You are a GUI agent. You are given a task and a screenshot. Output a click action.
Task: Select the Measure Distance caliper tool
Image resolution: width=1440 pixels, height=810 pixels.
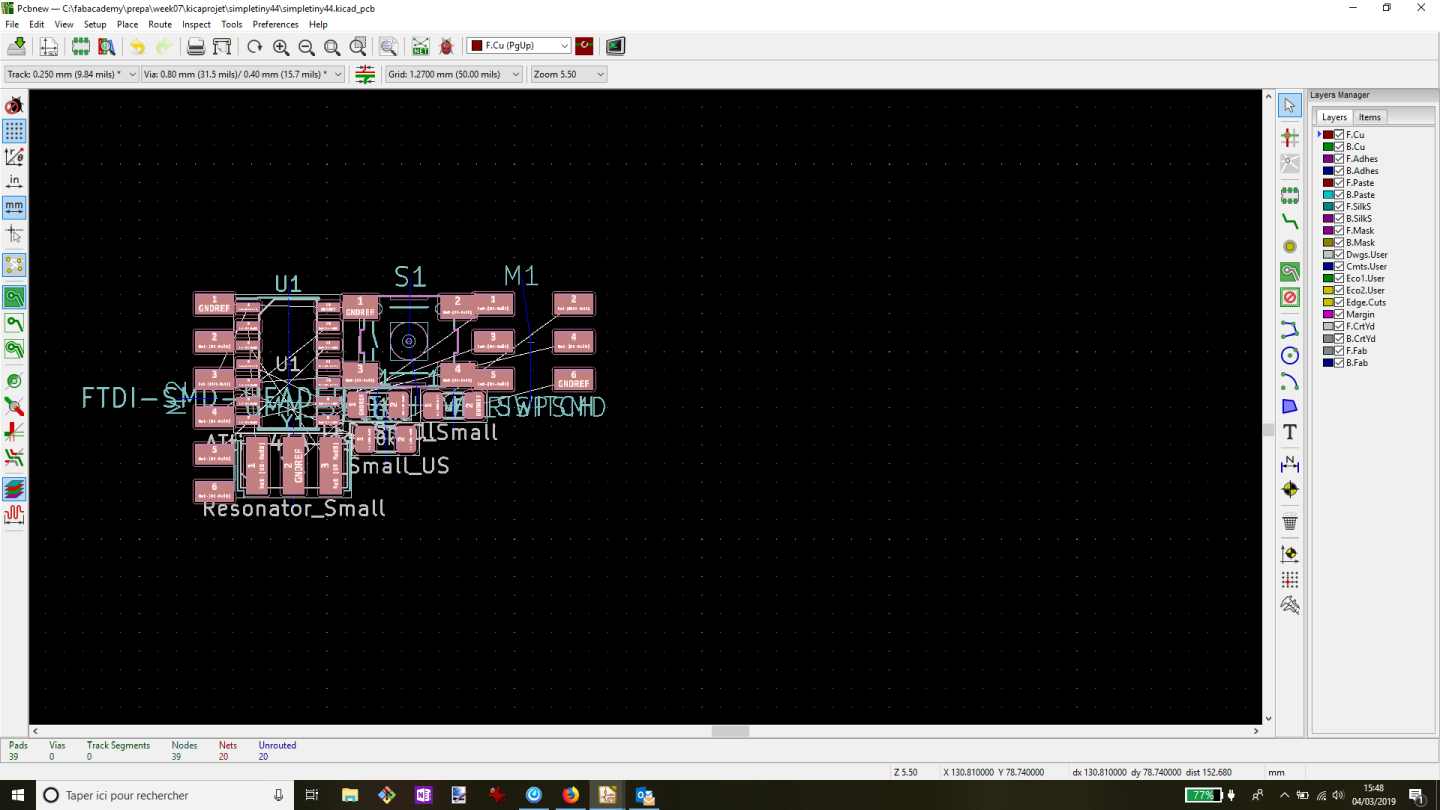[1290, 605]
